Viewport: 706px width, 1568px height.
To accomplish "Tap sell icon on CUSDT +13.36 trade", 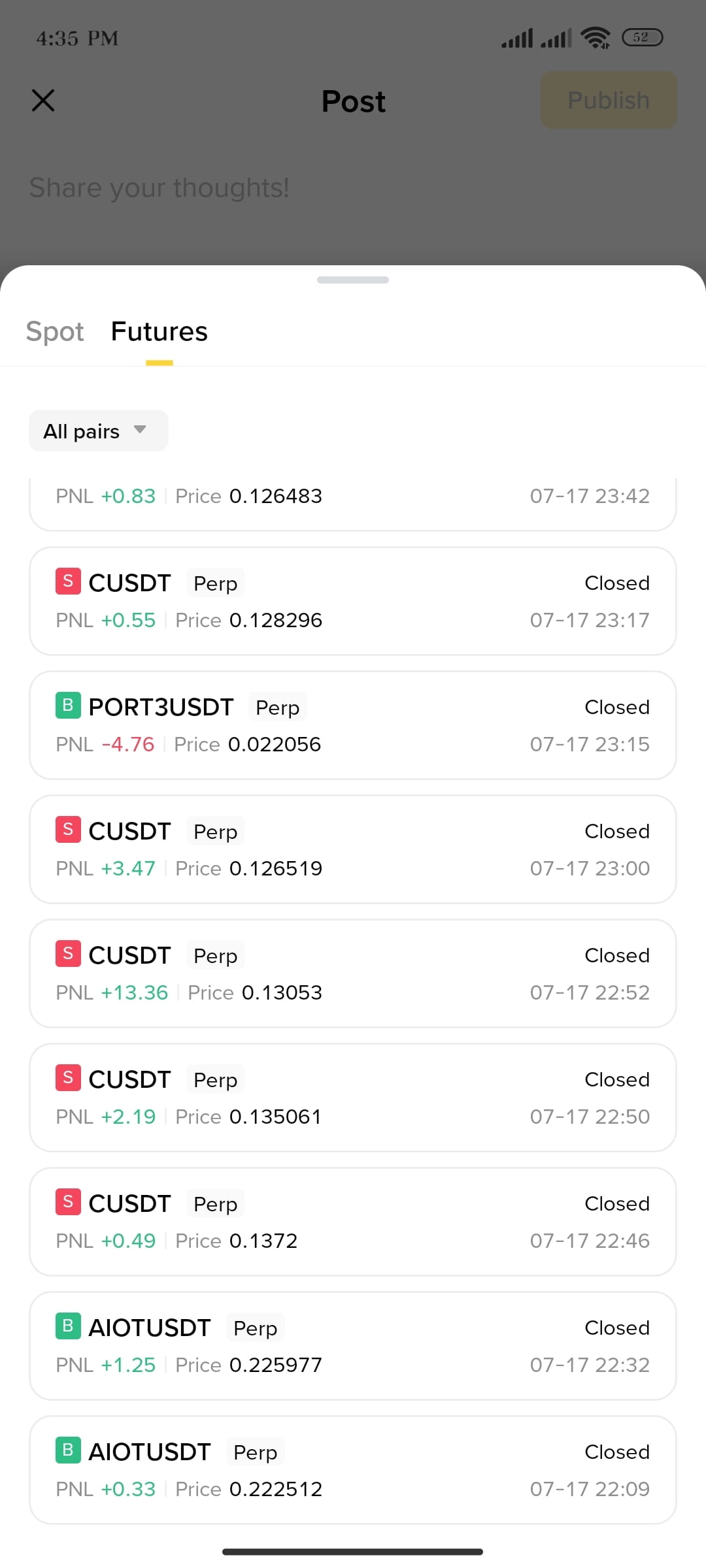I will tap(68, 953).
